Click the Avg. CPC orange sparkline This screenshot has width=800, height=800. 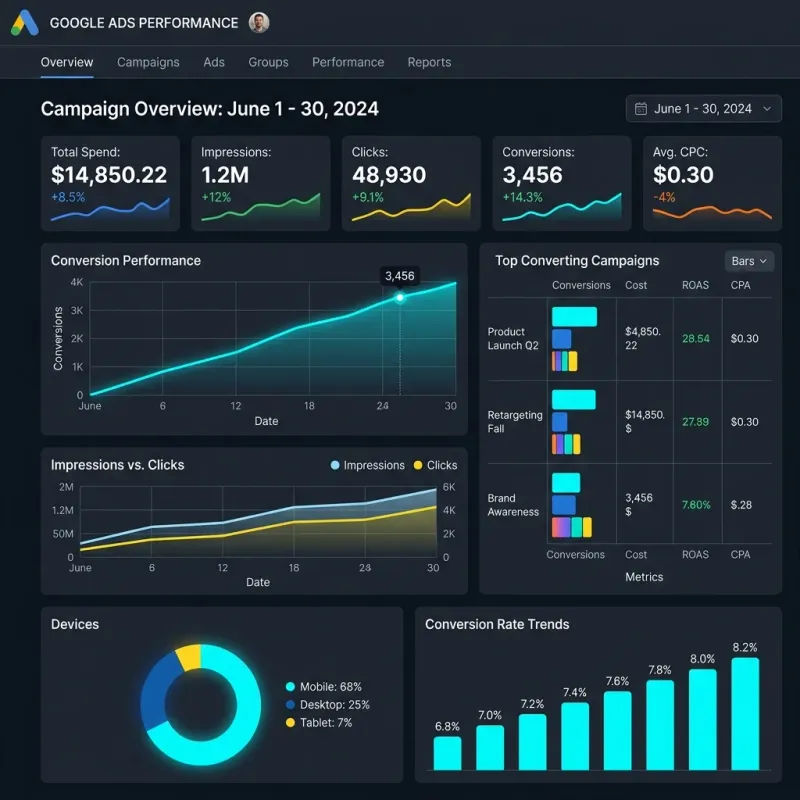click(x=712, y=212)
